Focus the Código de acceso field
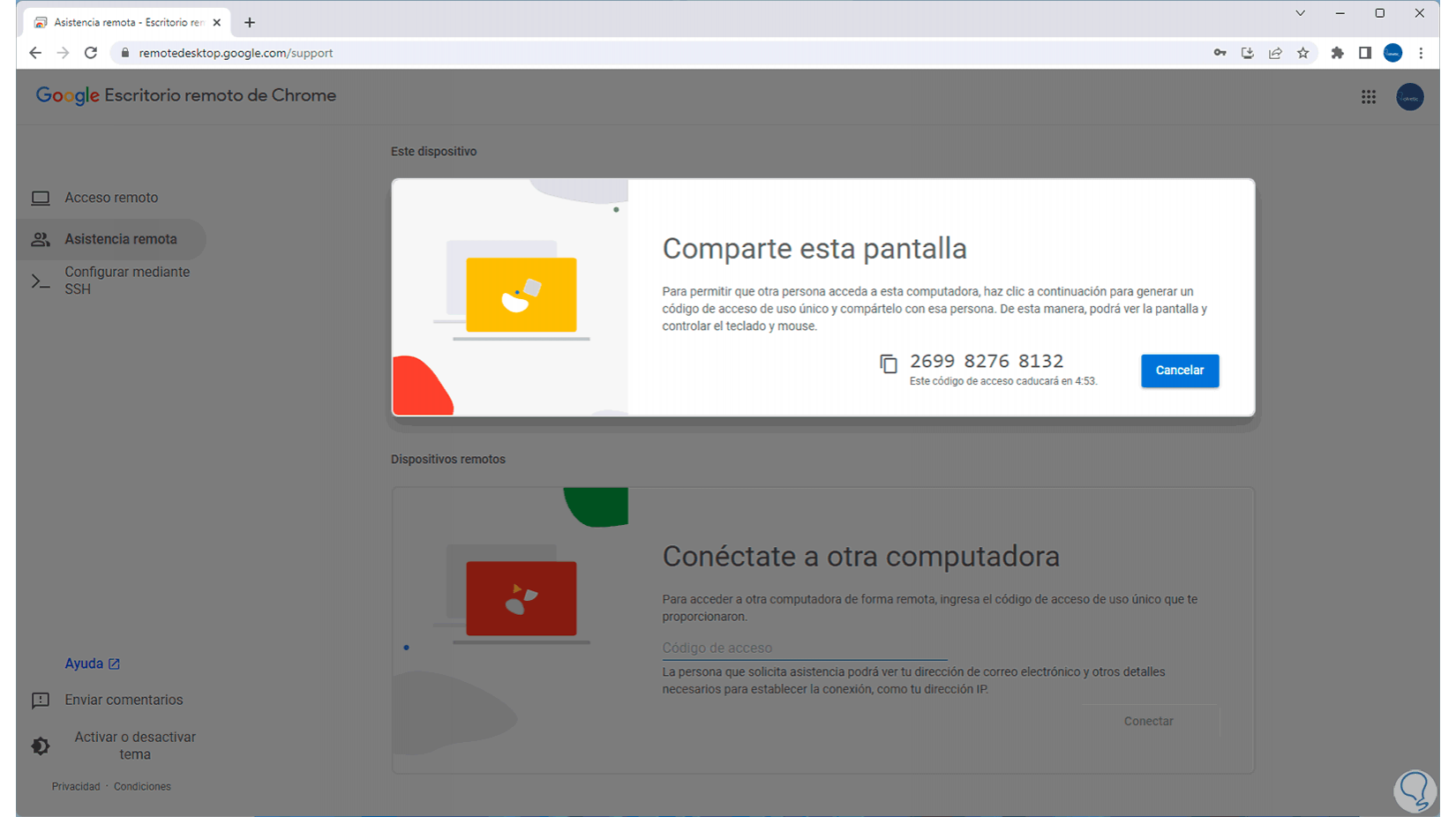 pyautogui.click(x=804, y=648)
